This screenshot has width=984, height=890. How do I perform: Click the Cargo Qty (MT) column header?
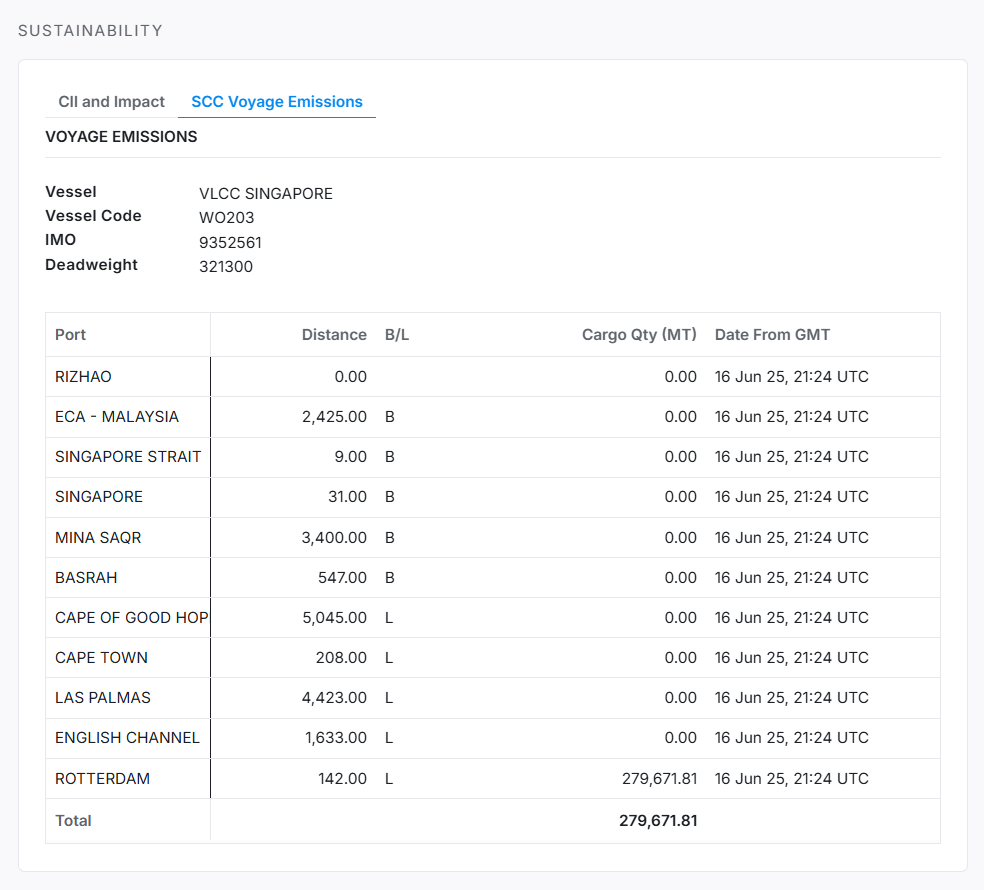pos(639,335)
